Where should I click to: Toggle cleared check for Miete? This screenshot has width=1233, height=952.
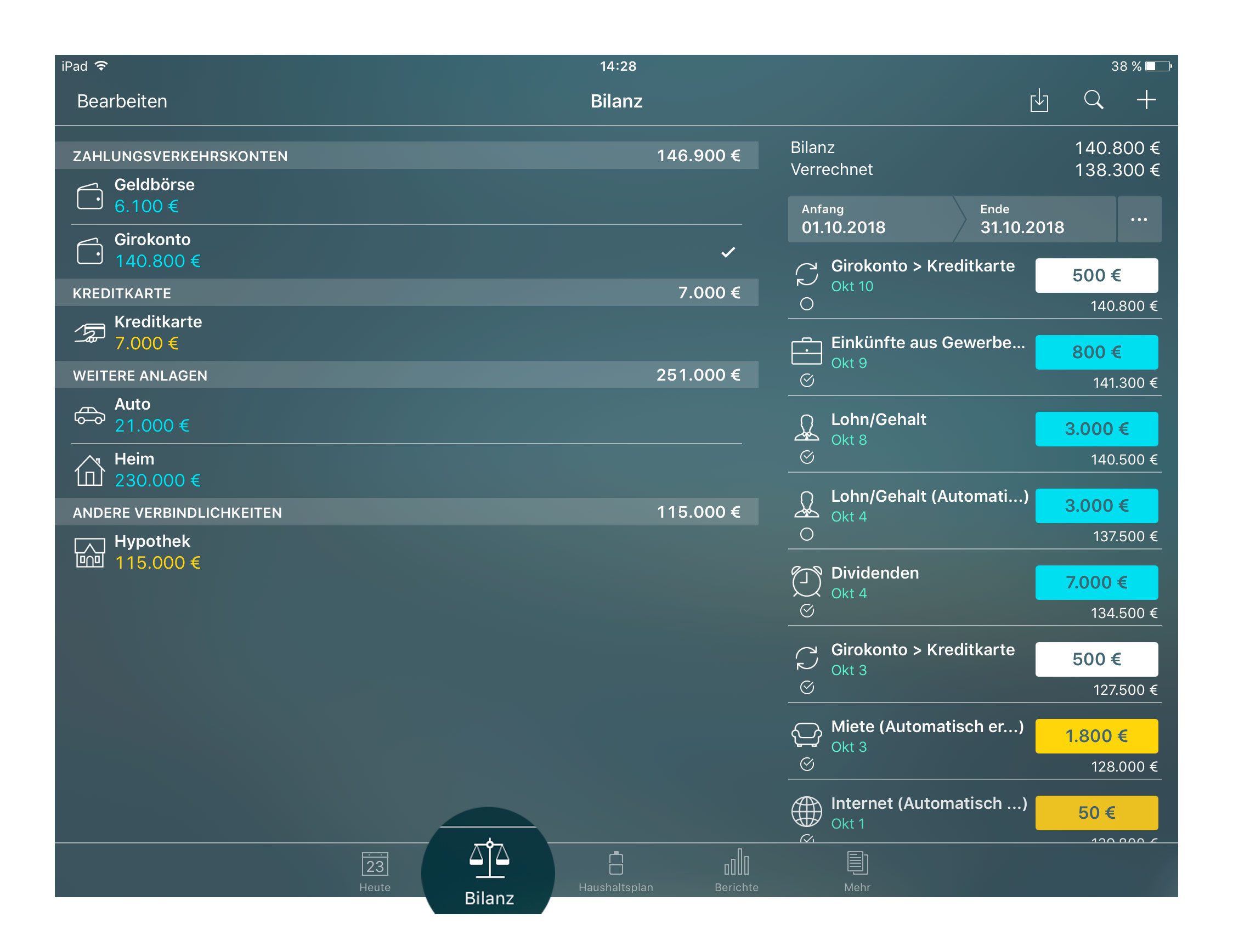point(807,764)
